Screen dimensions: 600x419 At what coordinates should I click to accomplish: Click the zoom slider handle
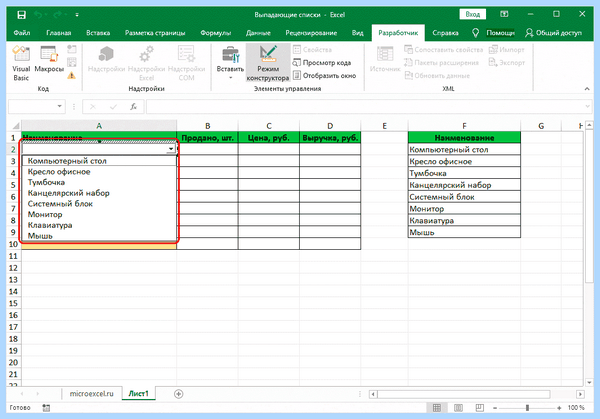[x=527, y=408]
